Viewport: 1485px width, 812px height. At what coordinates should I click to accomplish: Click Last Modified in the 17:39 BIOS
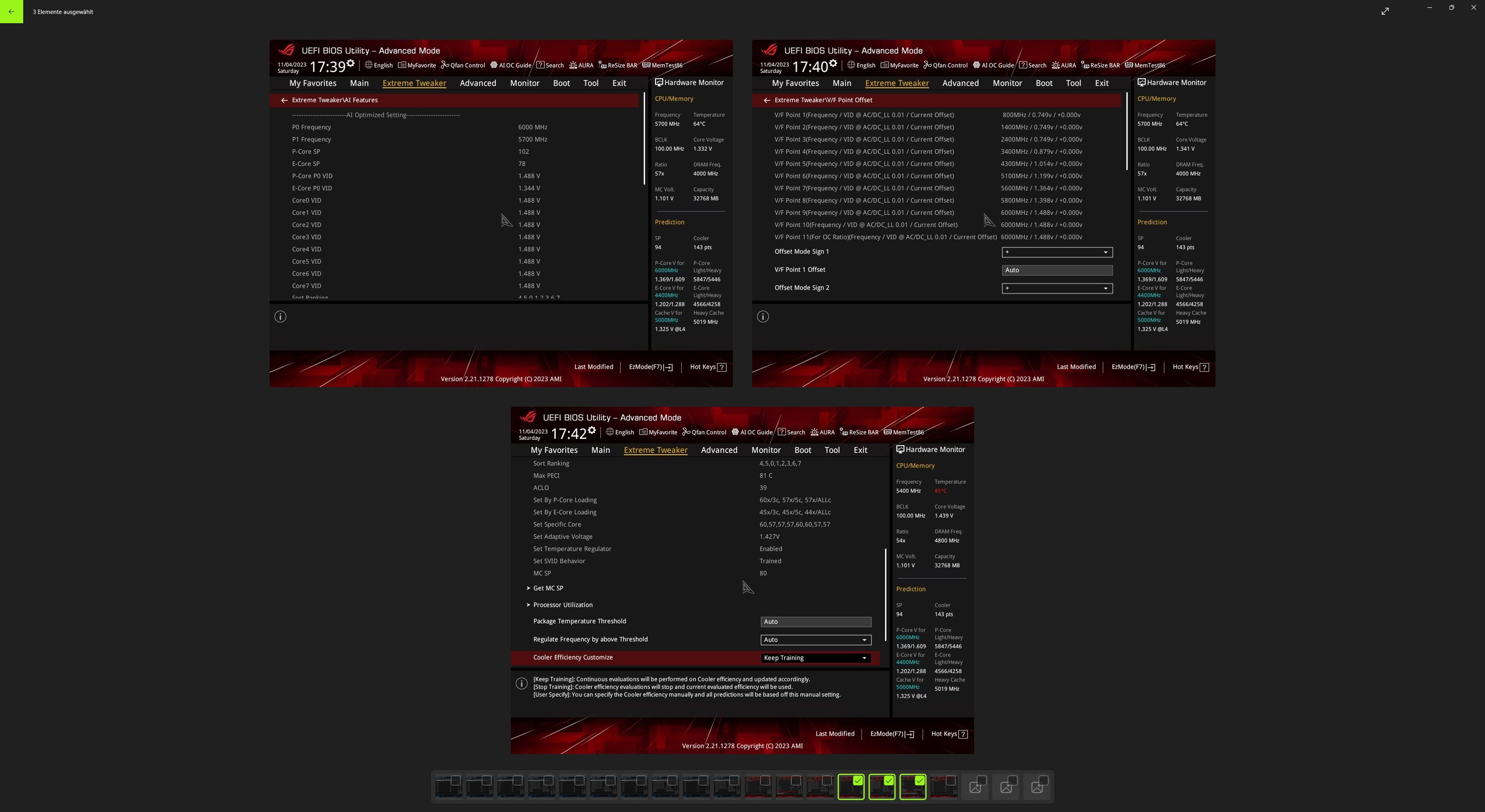tap(593, 367)
